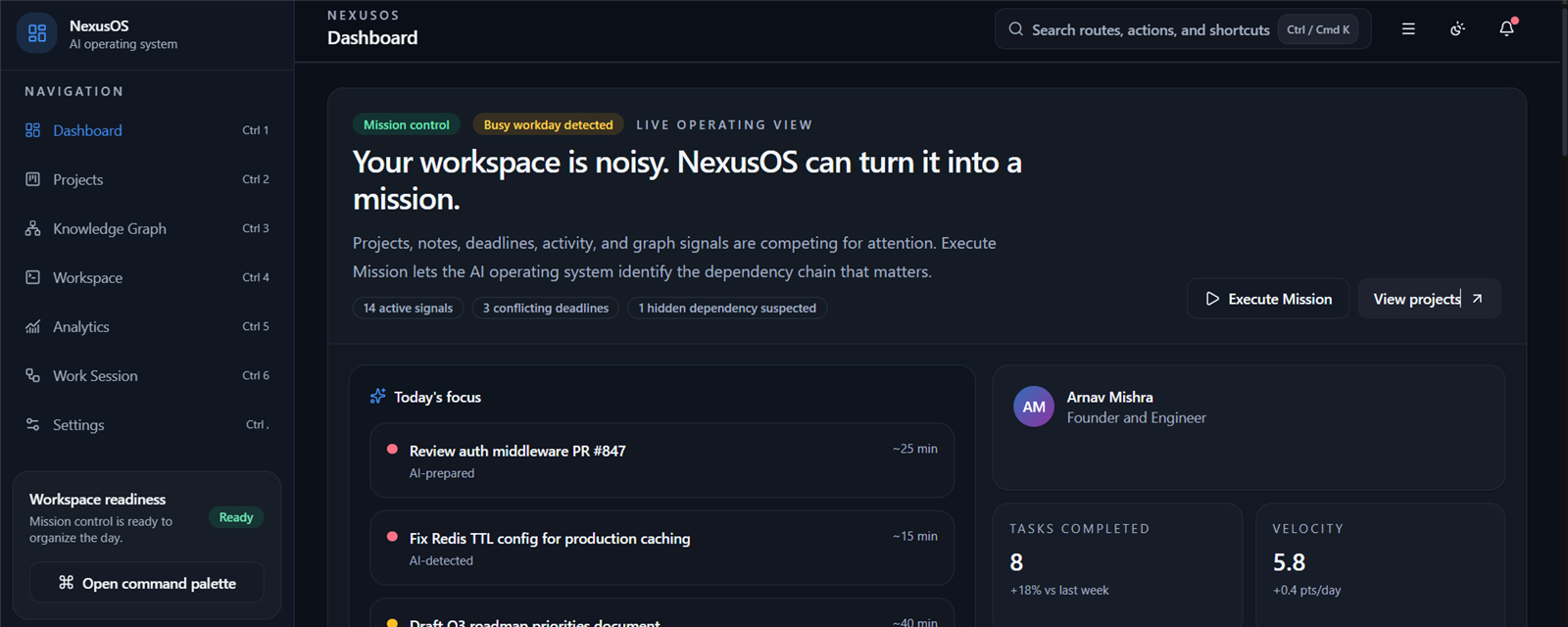This screenshot has height=627, width=1568.
Task: Click the View projects button
Action: click(1430, 299)
